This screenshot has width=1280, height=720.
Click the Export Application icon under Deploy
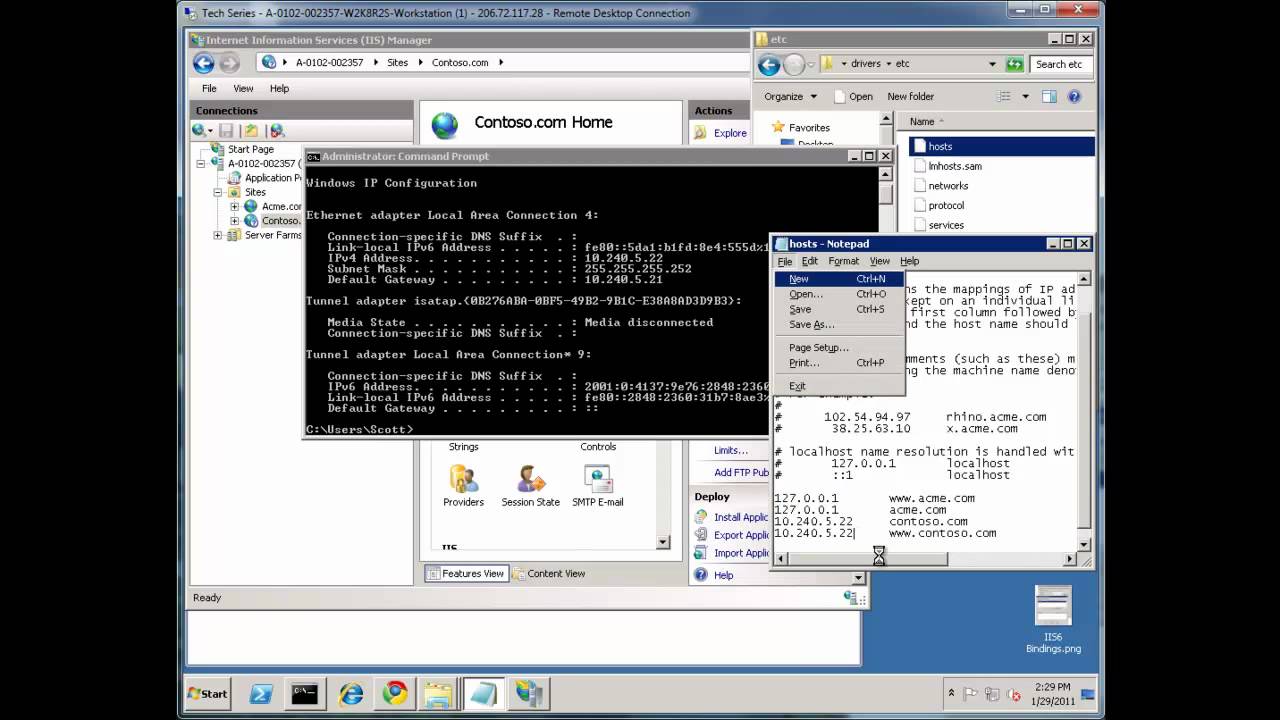point(701,535)
